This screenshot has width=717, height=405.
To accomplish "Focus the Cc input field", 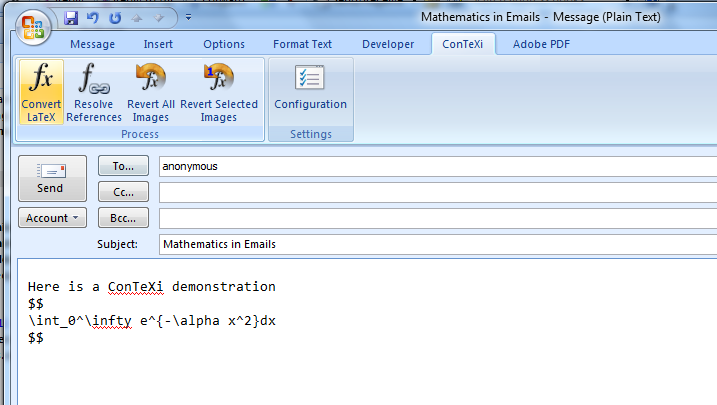I will [438, 192].
